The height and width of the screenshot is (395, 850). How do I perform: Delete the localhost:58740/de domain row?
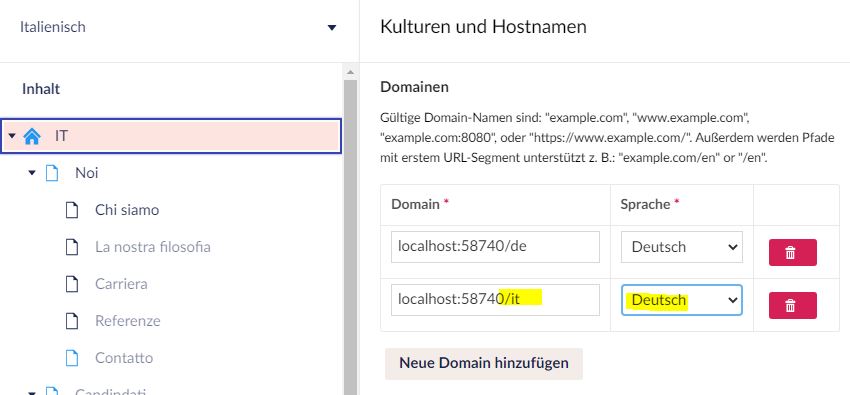(793, 252)
